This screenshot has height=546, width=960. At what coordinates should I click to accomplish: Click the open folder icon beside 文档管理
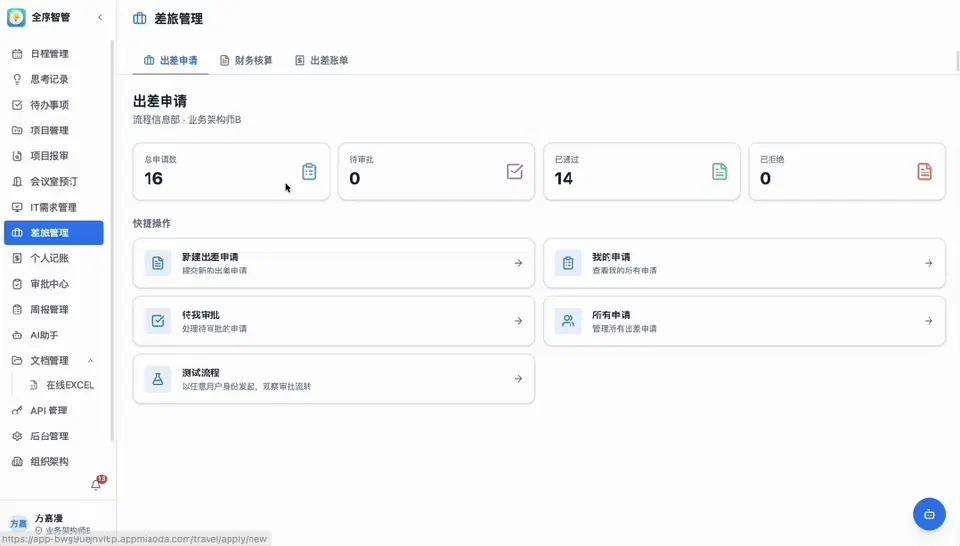coord(17,361)
